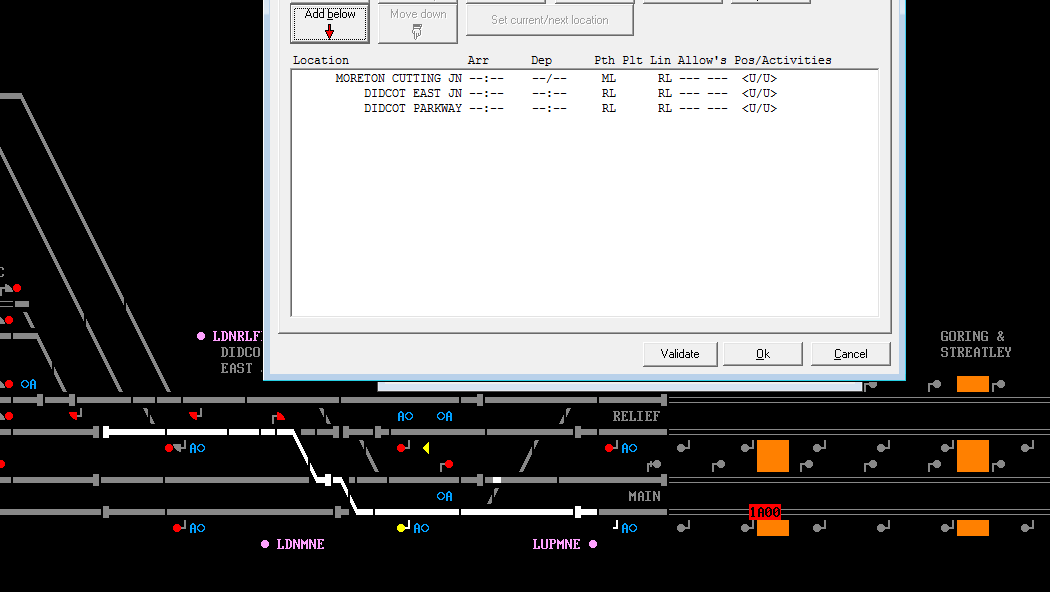The image size is (1050, 592).
Task: Toggle the AO auto button next to yellow signal
Action: click(x=421, y=528)
